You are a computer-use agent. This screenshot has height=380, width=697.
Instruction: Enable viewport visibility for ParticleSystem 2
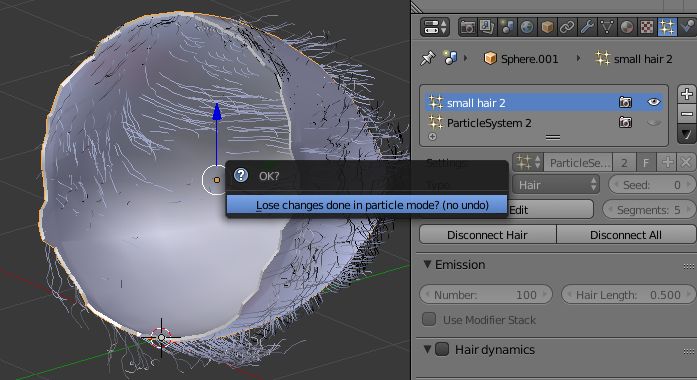[x=653, y=123]
